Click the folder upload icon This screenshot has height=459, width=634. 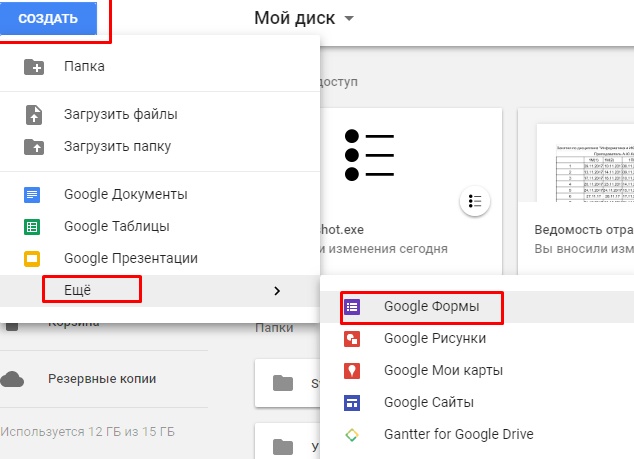34,147
